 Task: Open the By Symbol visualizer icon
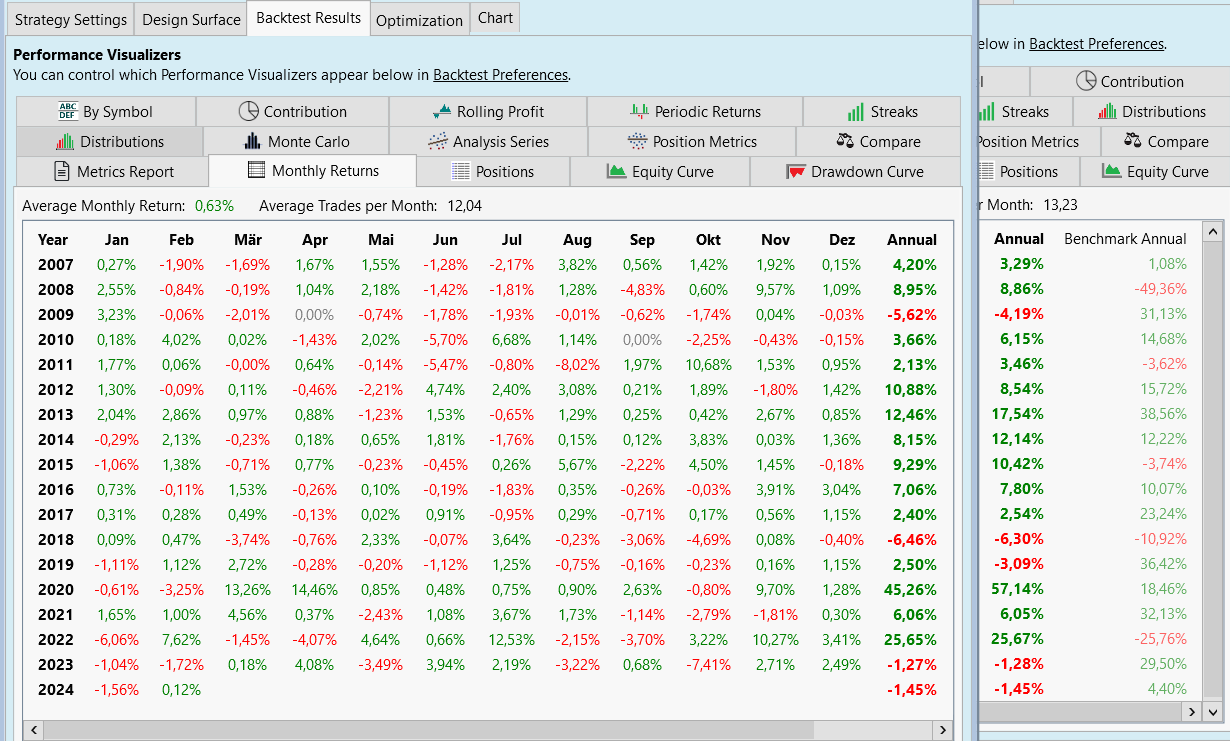point(68,112)
